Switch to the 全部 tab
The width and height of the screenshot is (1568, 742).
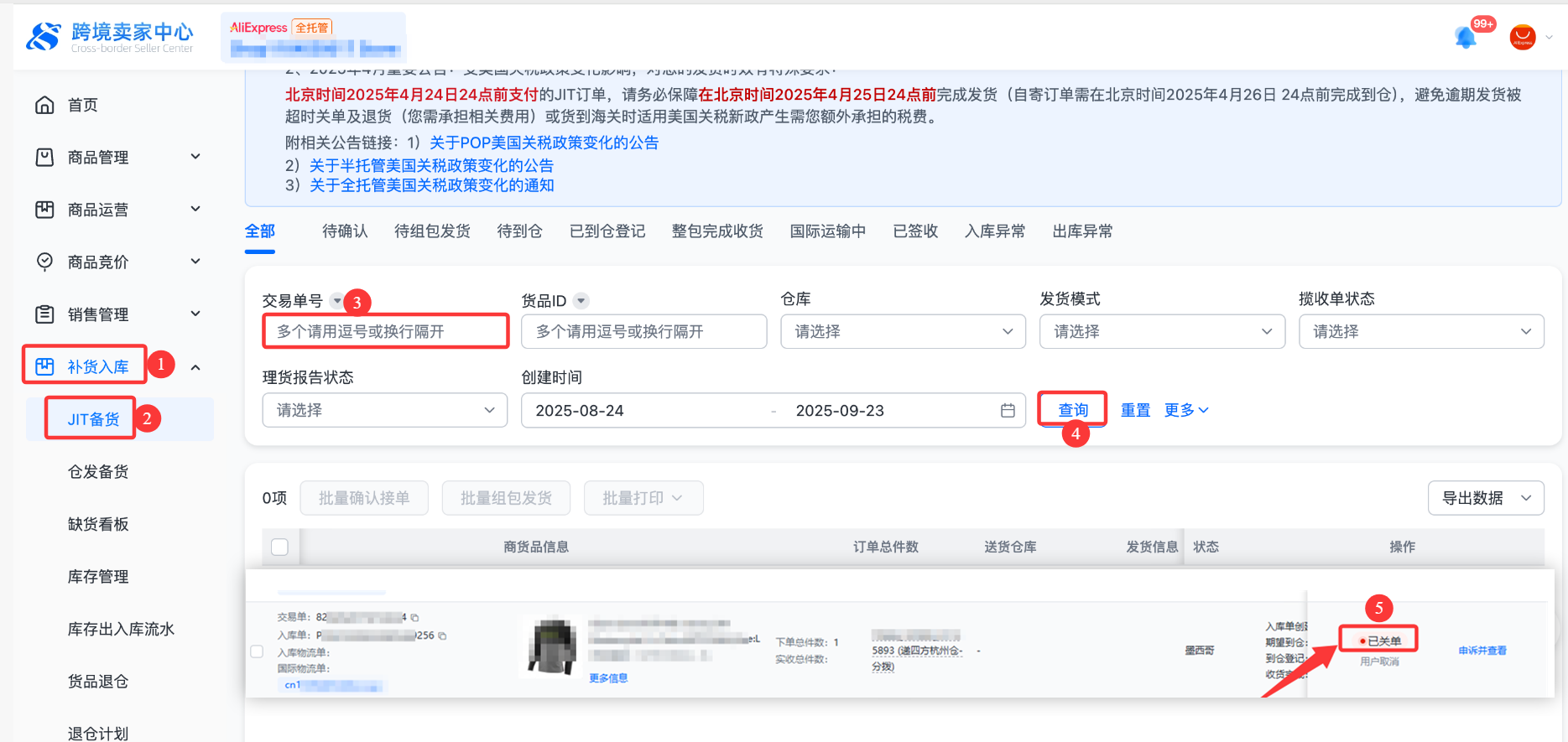click(x=260, y=231)
